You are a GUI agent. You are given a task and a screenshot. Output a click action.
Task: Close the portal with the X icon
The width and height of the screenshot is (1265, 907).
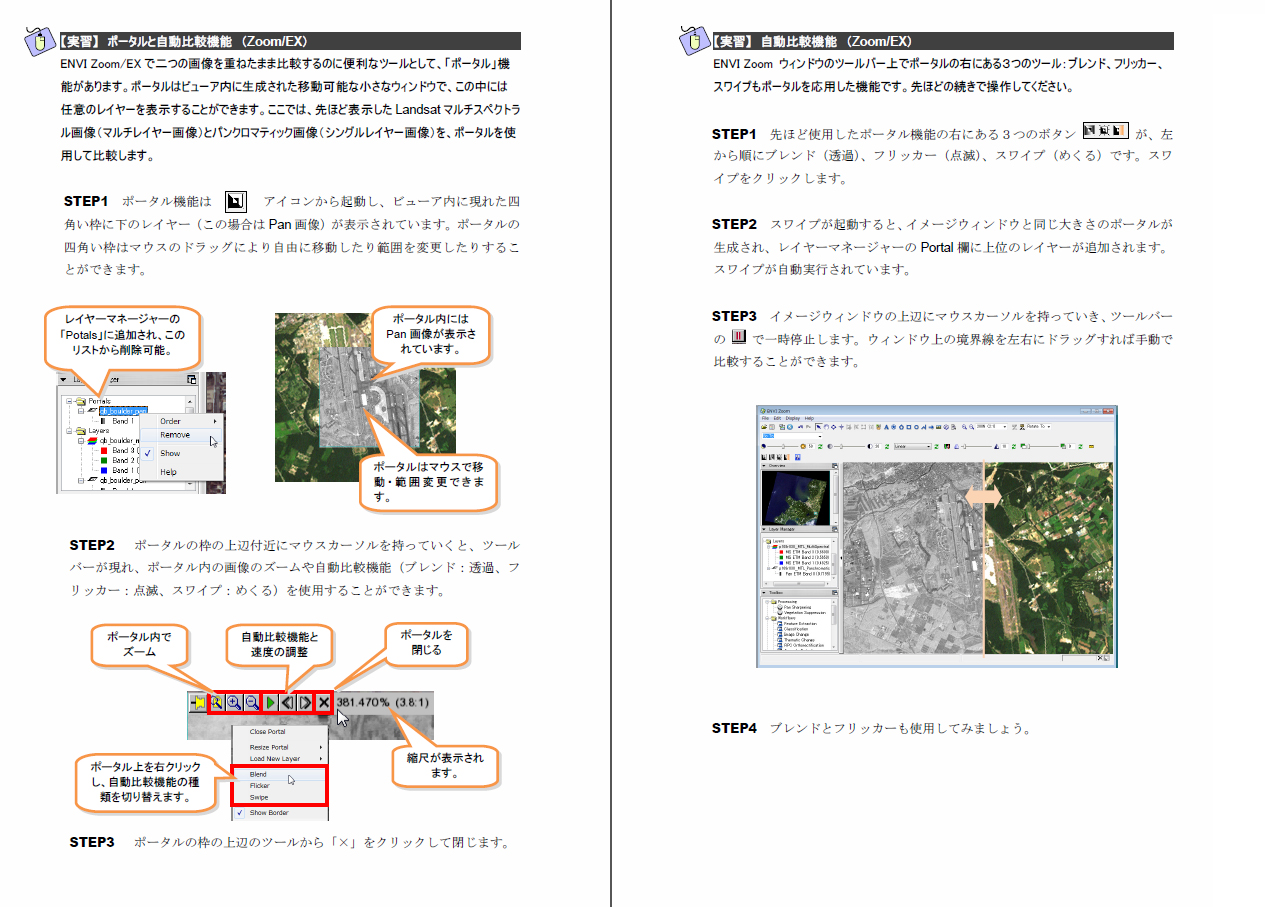(323, 703)
